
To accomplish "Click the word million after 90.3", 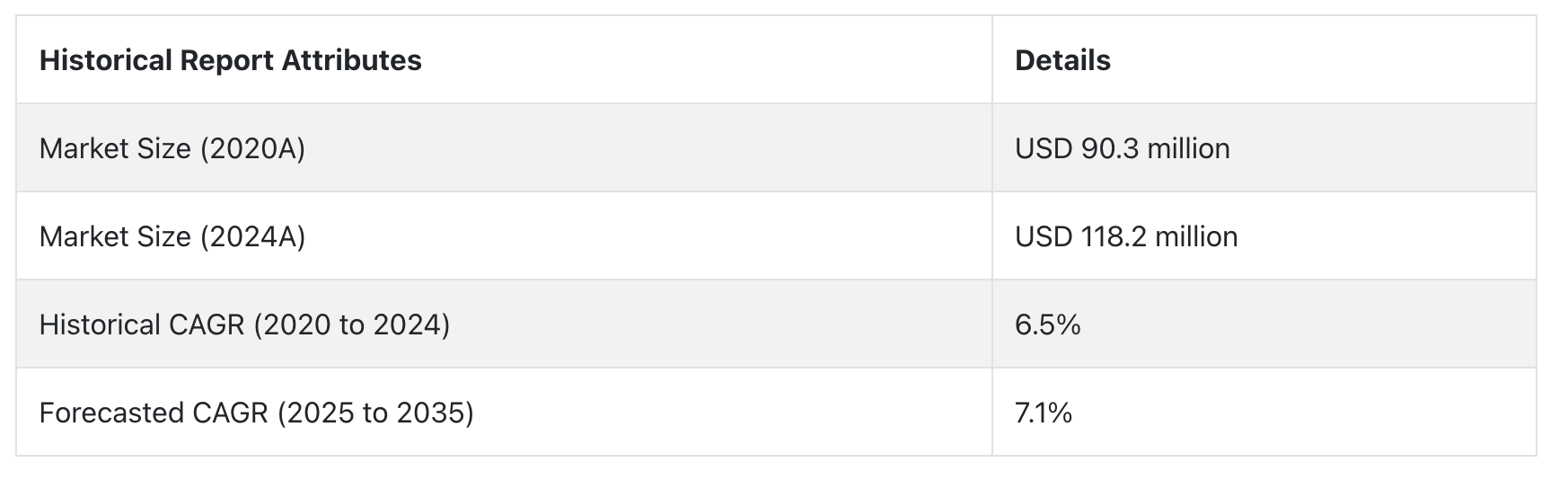I will click(1188, 148).
